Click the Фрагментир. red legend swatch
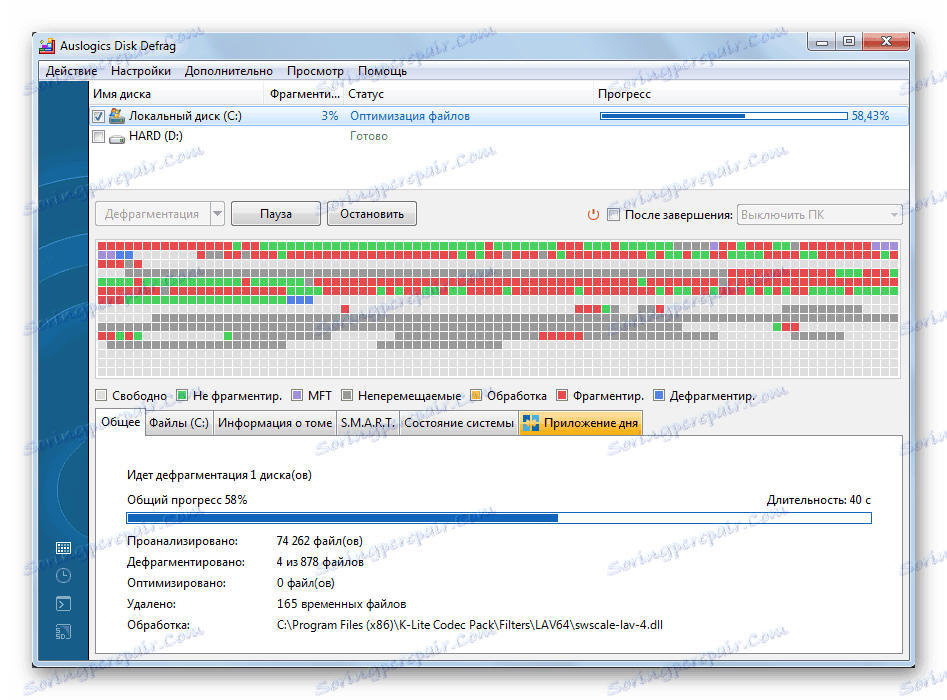This screenshot has height=700, width=947. pos(562,396)
